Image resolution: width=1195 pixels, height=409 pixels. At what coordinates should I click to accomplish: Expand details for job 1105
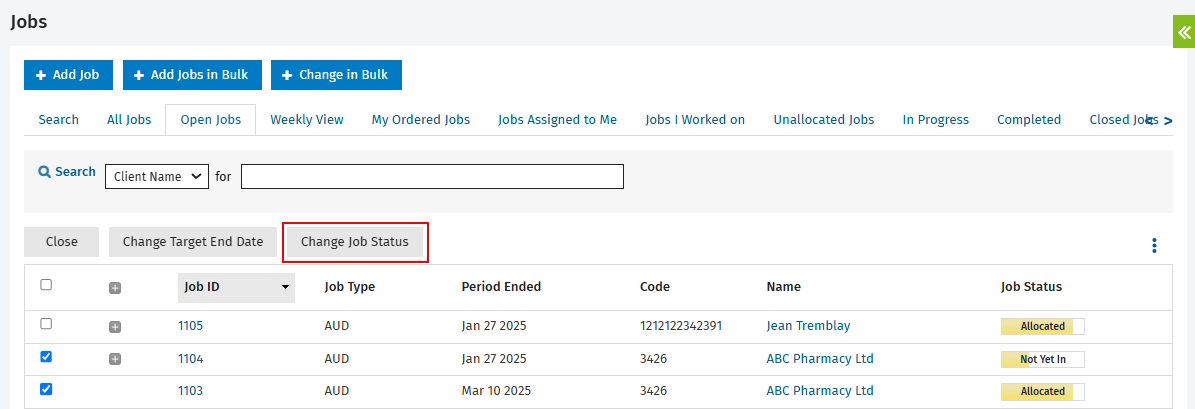click(x=115, y=327)
